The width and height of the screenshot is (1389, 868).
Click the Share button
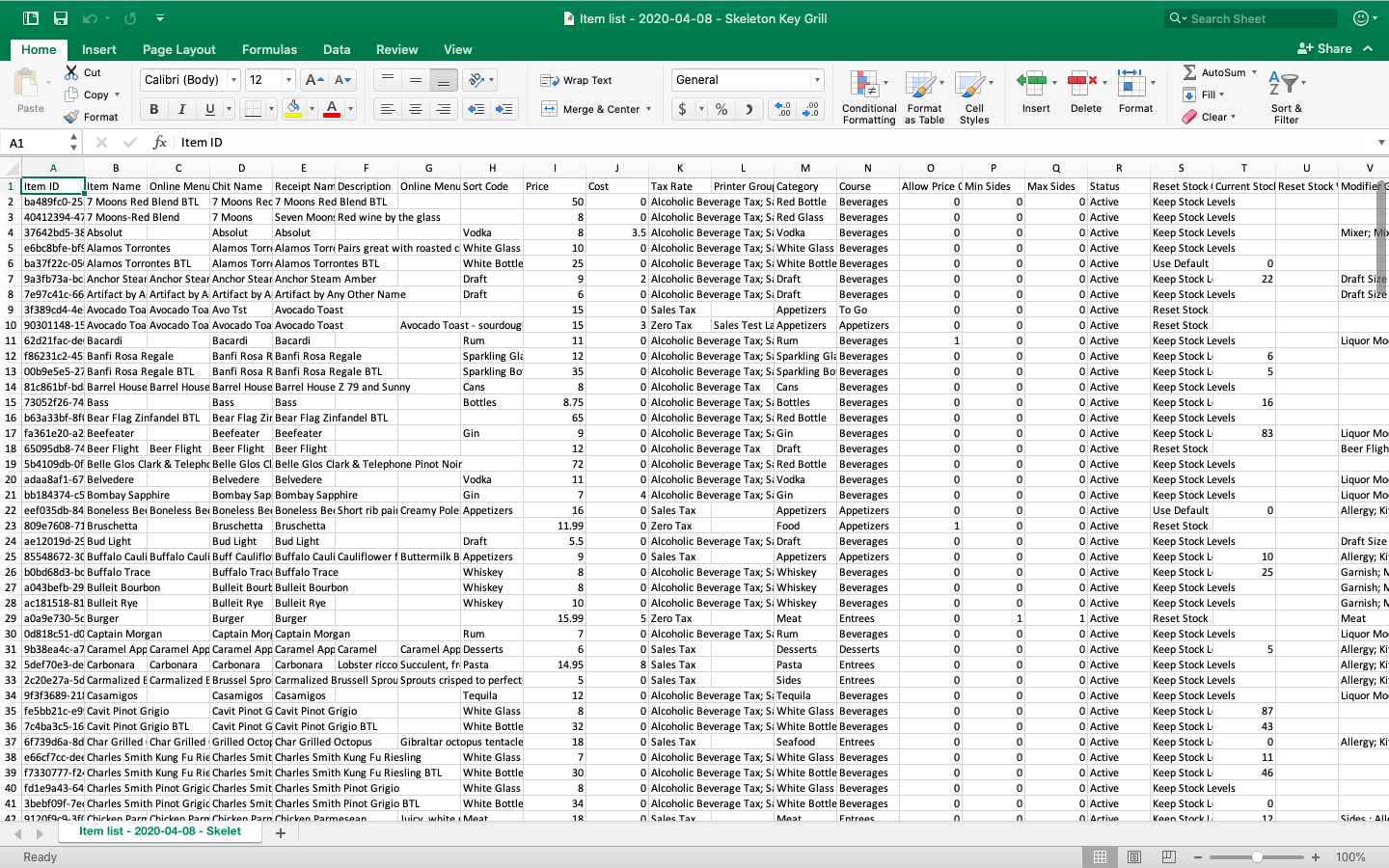(1324, 48)
